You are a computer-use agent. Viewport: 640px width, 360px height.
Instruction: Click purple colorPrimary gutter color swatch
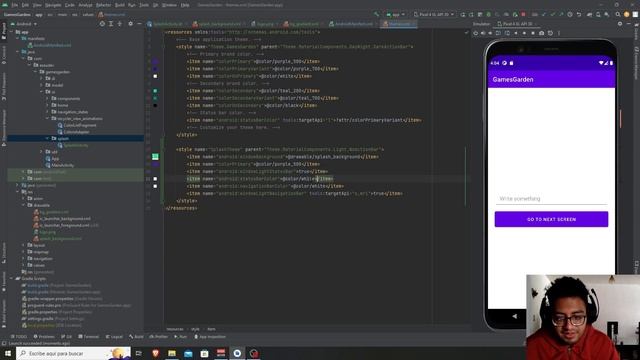(155, 62)
